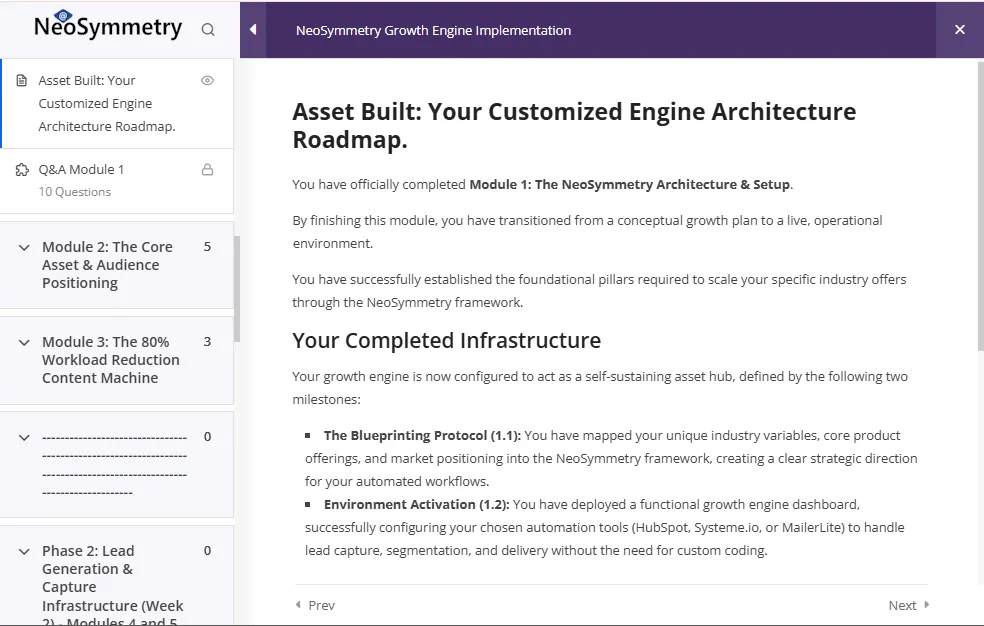This screenshot has height=626, width=984.
Task: Click lesson count '5' for Module 2
Action: [x=207, y=247]
